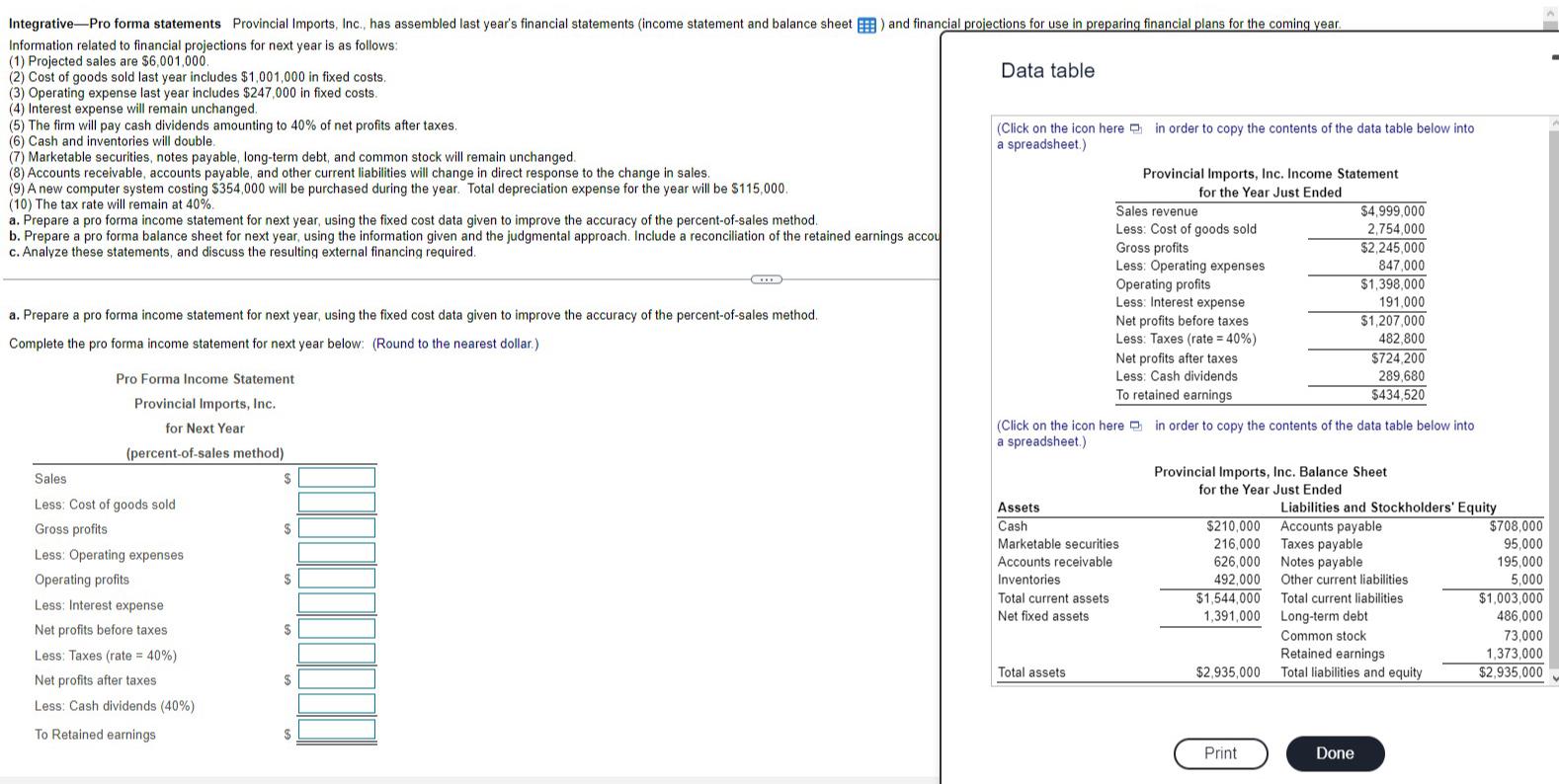Click the Pro Forma Income Statement heading

[x=205, y=379]
